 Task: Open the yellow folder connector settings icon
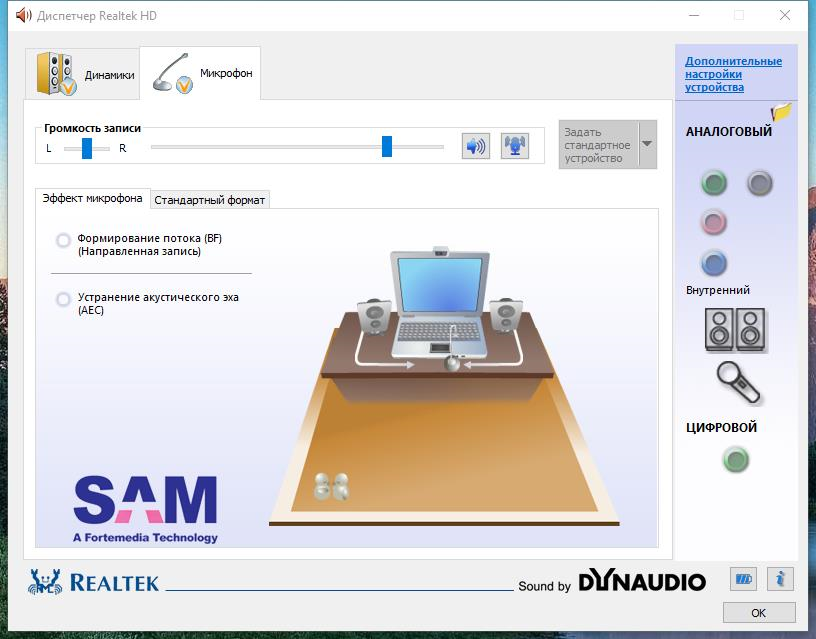781,112
